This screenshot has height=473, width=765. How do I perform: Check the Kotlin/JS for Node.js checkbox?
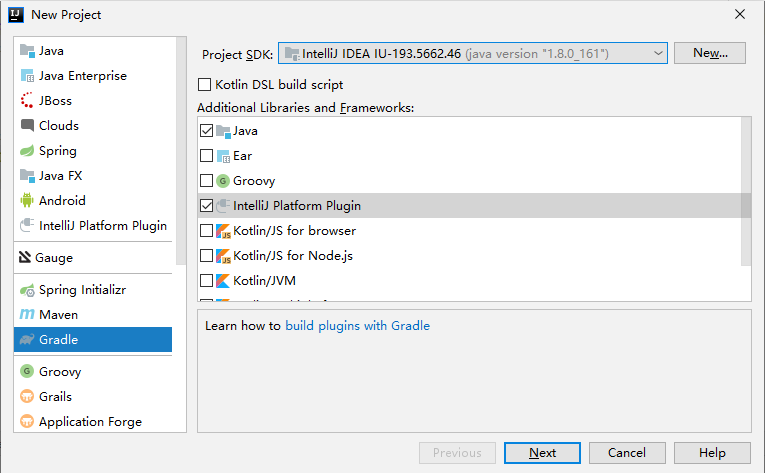[x=206, y=255]
